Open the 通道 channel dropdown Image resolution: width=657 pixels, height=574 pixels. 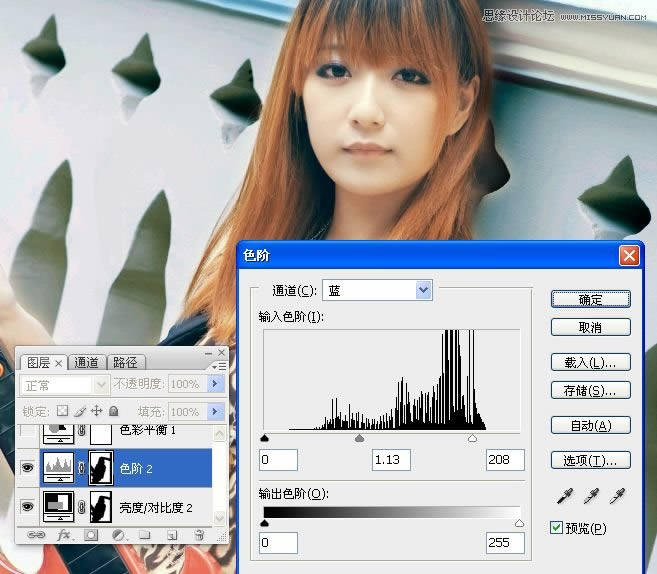[x=423, y=290]
